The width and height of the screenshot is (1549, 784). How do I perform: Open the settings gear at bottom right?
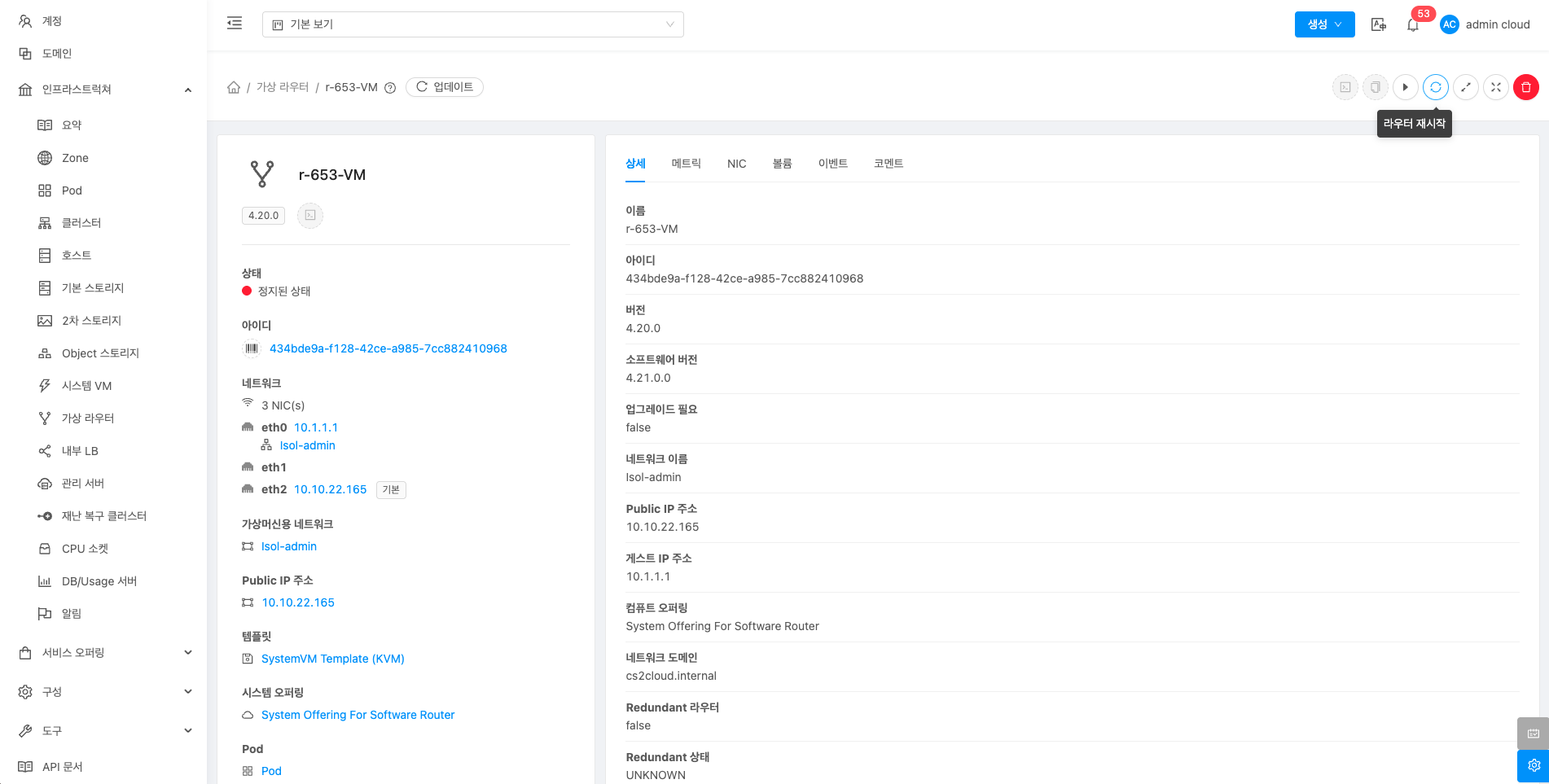point(1533,765)
